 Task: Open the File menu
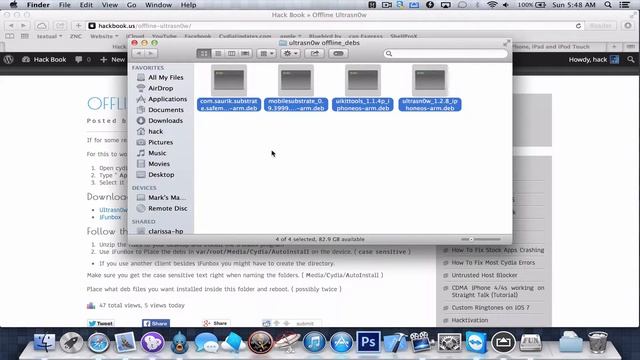[64, 5]
